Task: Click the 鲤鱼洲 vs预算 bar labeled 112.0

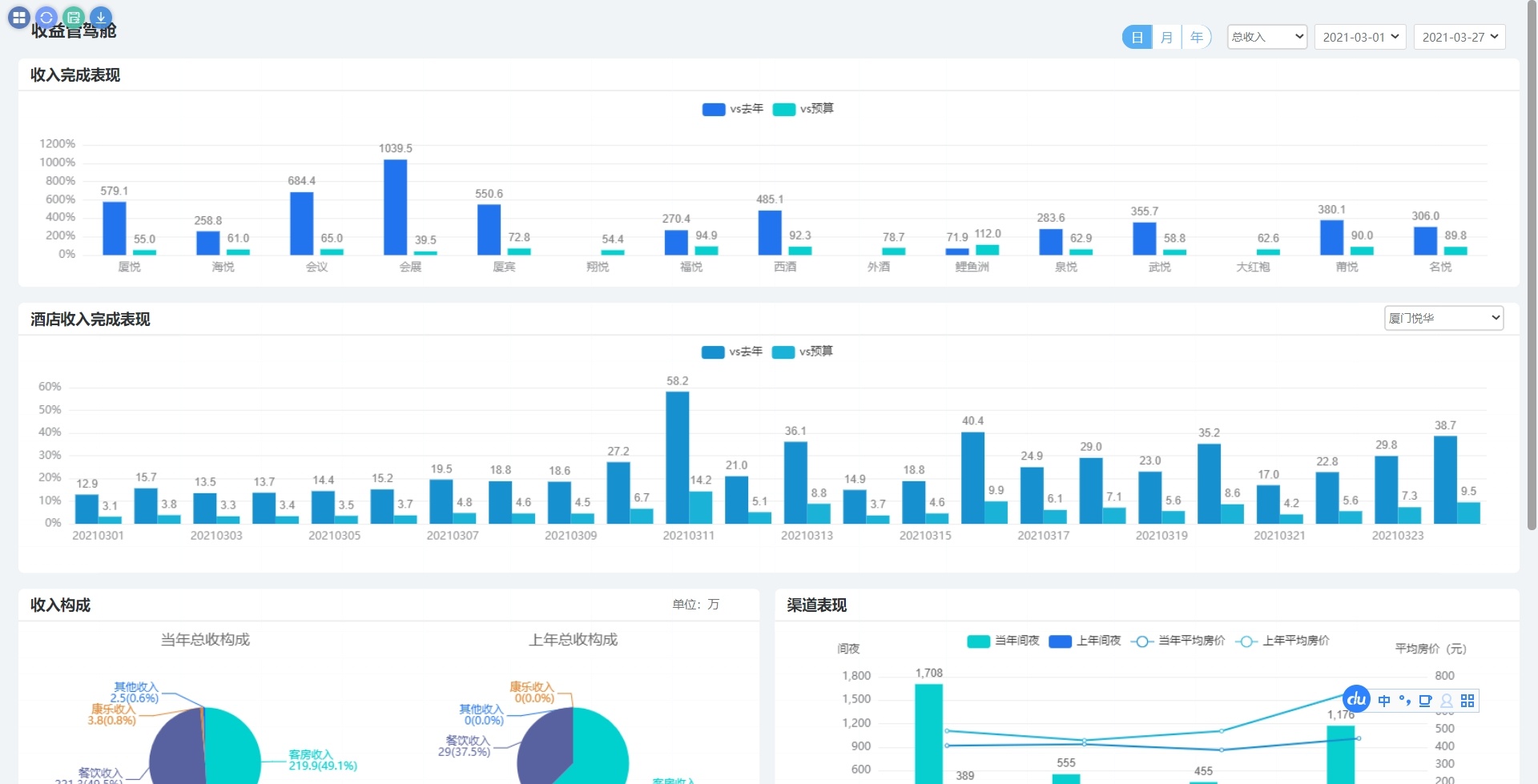Action: pyautogui.click(x=987, y=250)
